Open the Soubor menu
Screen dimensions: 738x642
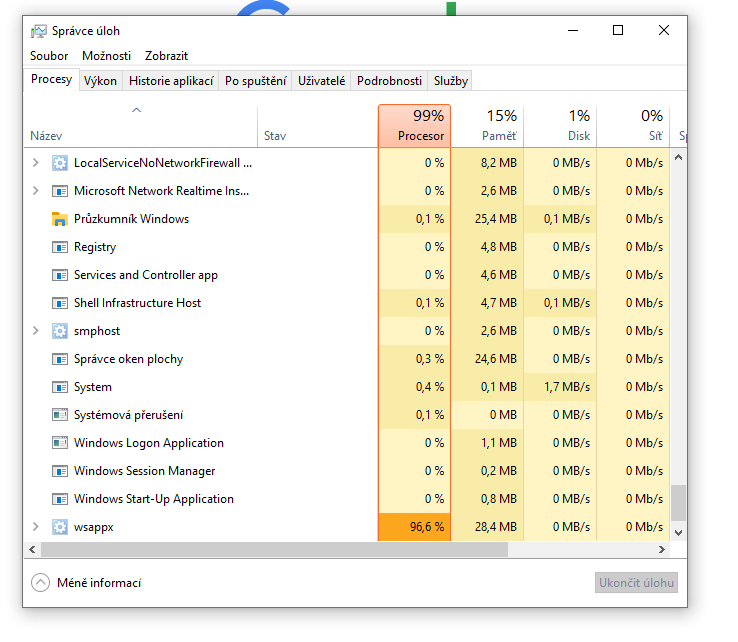[49, 56]
